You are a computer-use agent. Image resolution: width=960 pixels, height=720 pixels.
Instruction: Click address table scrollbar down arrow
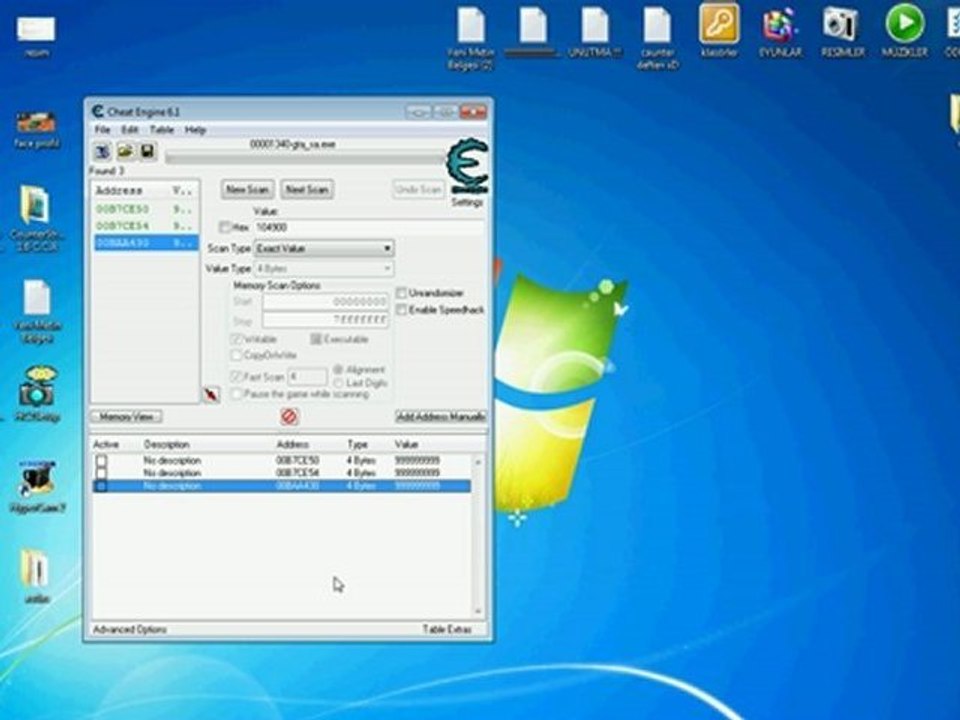(478, 611)
